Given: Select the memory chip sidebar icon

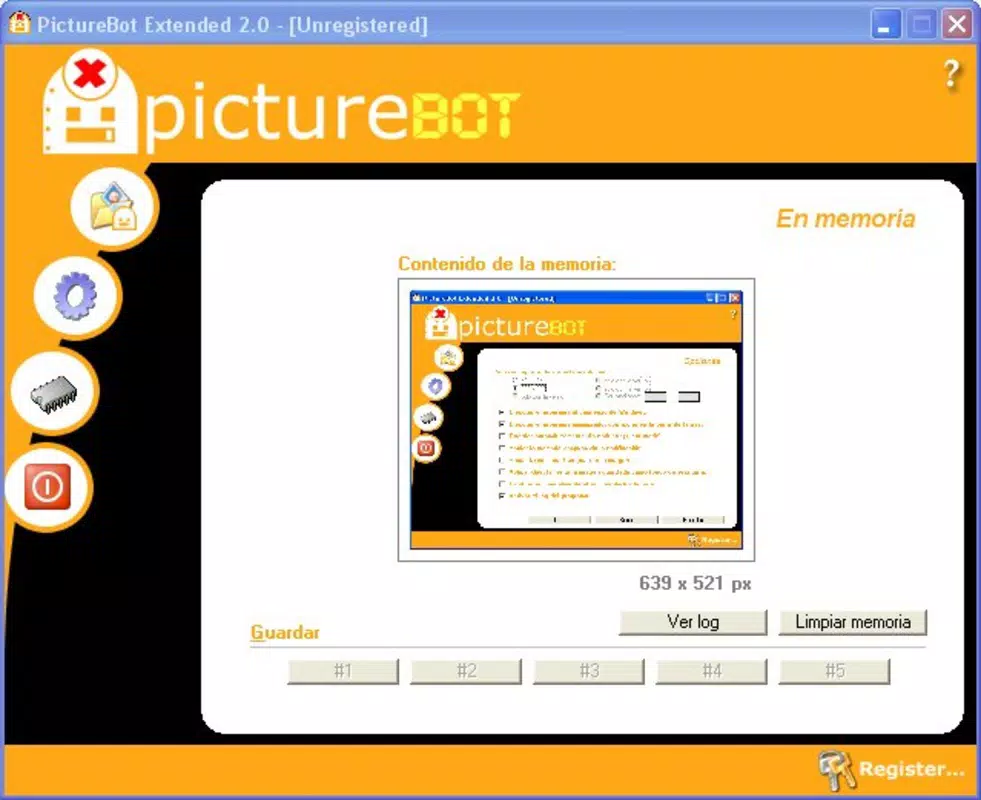Looking at the screenshot, I should (54, 393).
